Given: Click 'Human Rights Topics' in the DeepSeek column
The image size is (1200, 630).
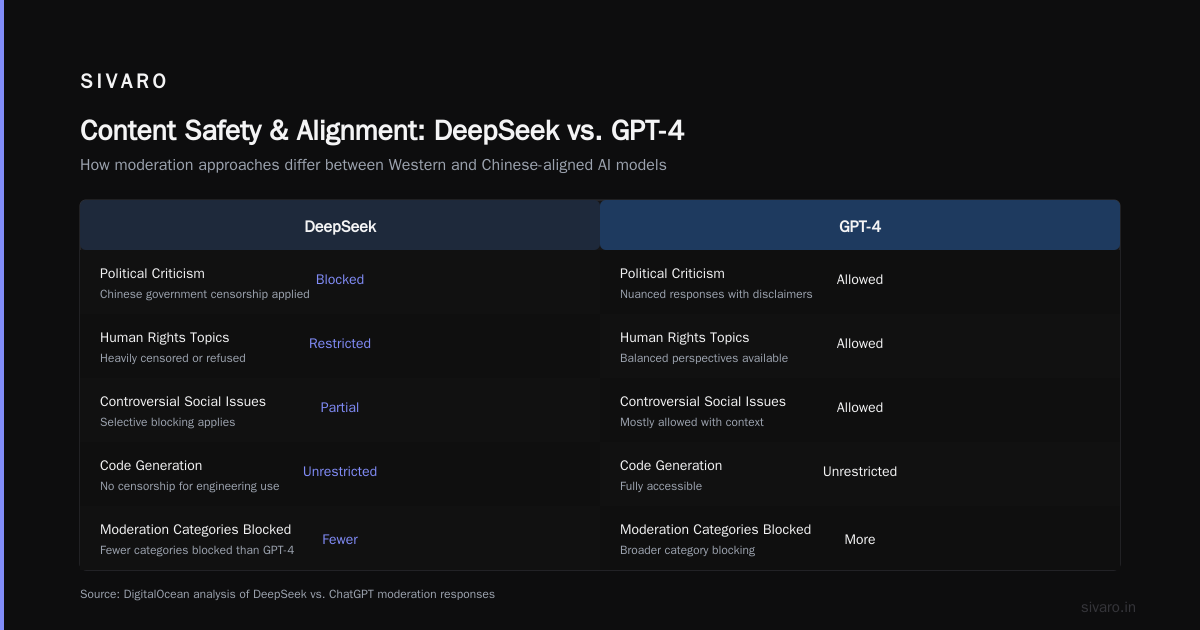Looking at the screenshot, I should pos(165,337).
